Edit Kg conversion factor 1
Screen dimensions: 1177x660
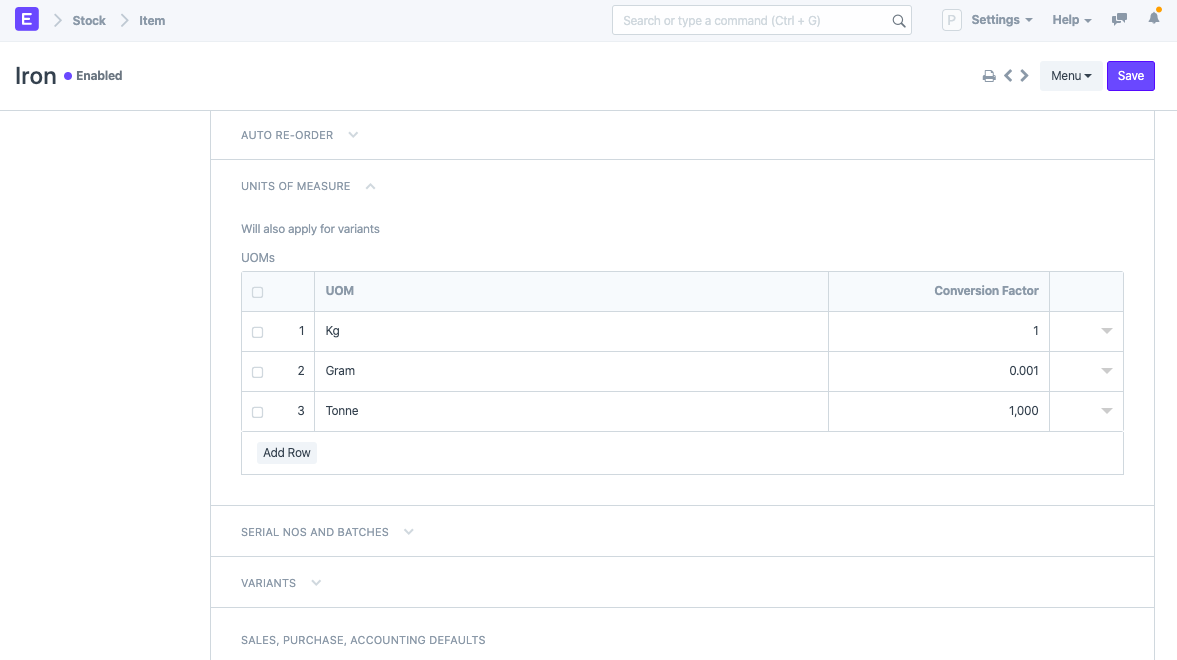(938, 331)
